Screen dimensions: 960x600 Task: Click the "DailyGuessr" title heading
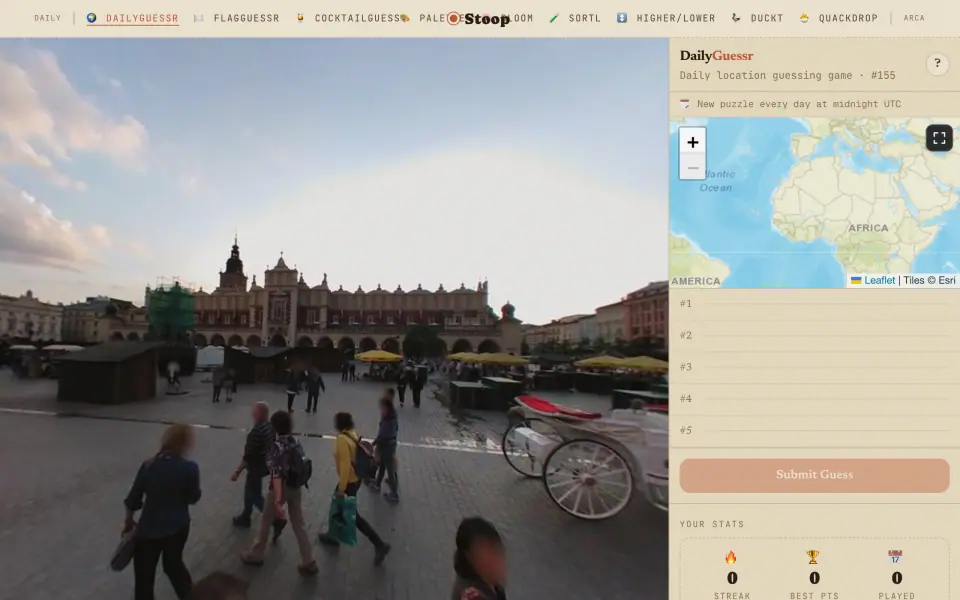coord(716,56)
